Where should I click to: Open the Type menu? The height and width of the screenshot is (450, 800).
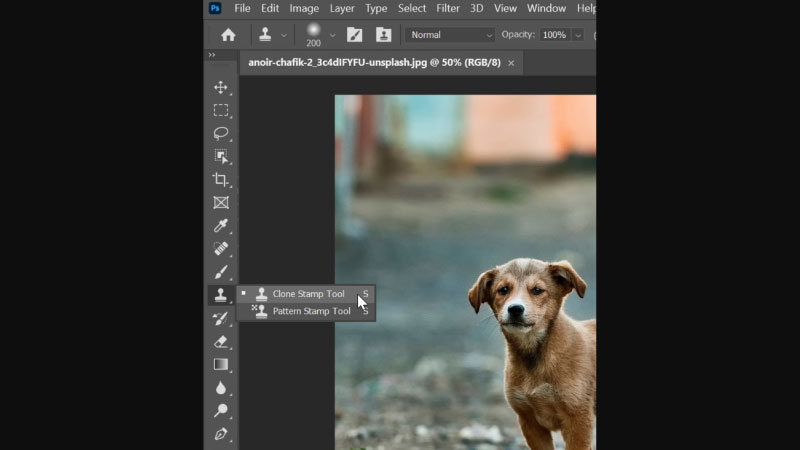pyautogui.click(x=376, y=8)
